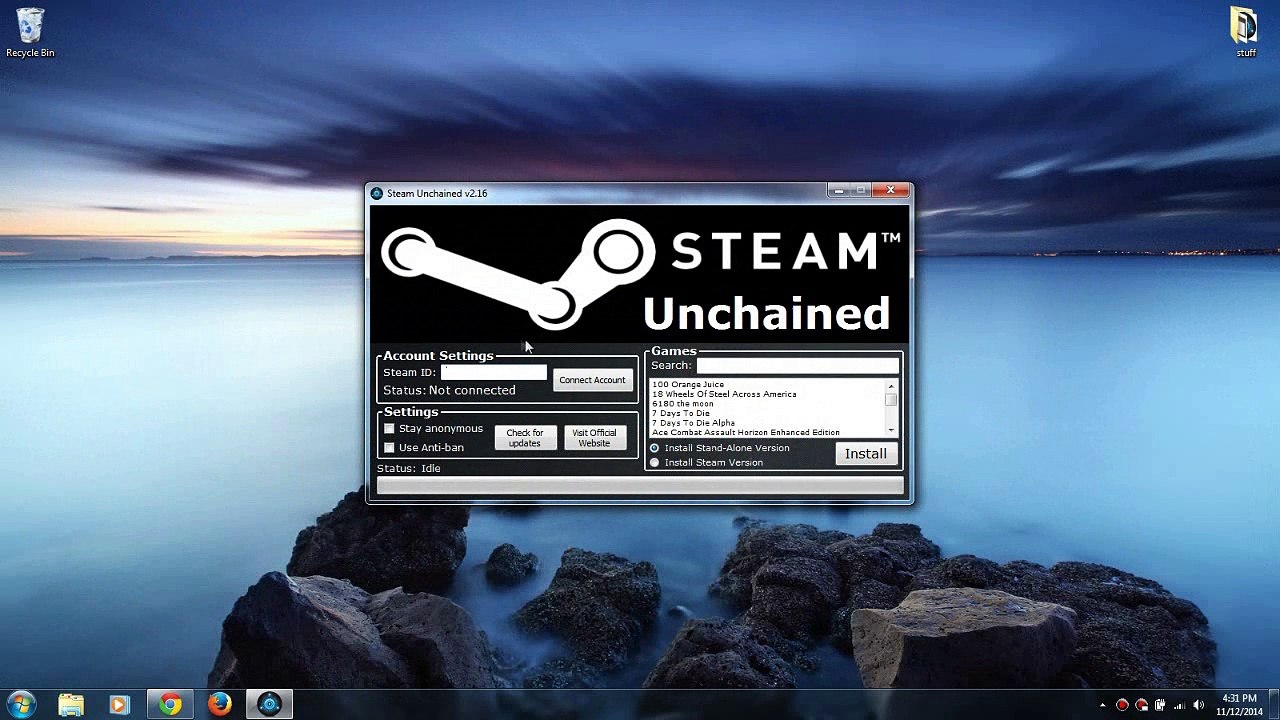Click the idle progress bar at the bottom
The height and width of the screenshot is (720, 1280).
point(640,486)
